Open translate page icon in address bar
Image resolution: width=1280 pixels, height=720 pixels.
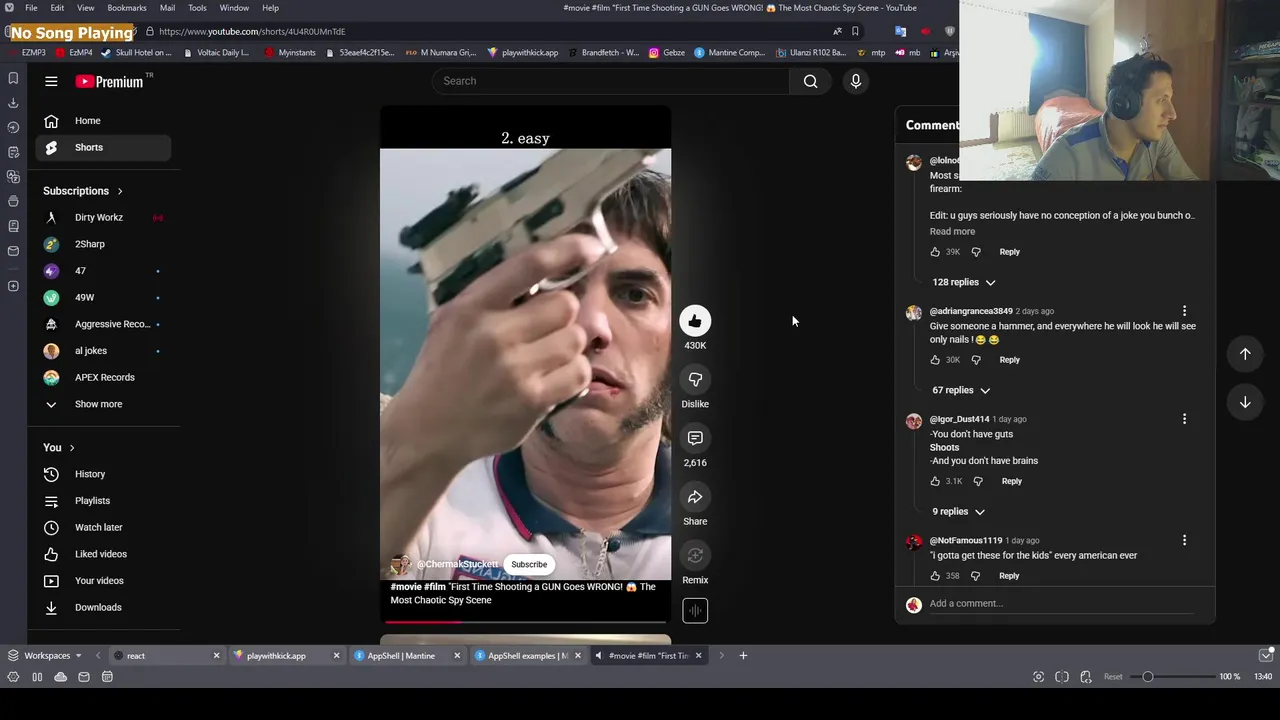(837, 31)
